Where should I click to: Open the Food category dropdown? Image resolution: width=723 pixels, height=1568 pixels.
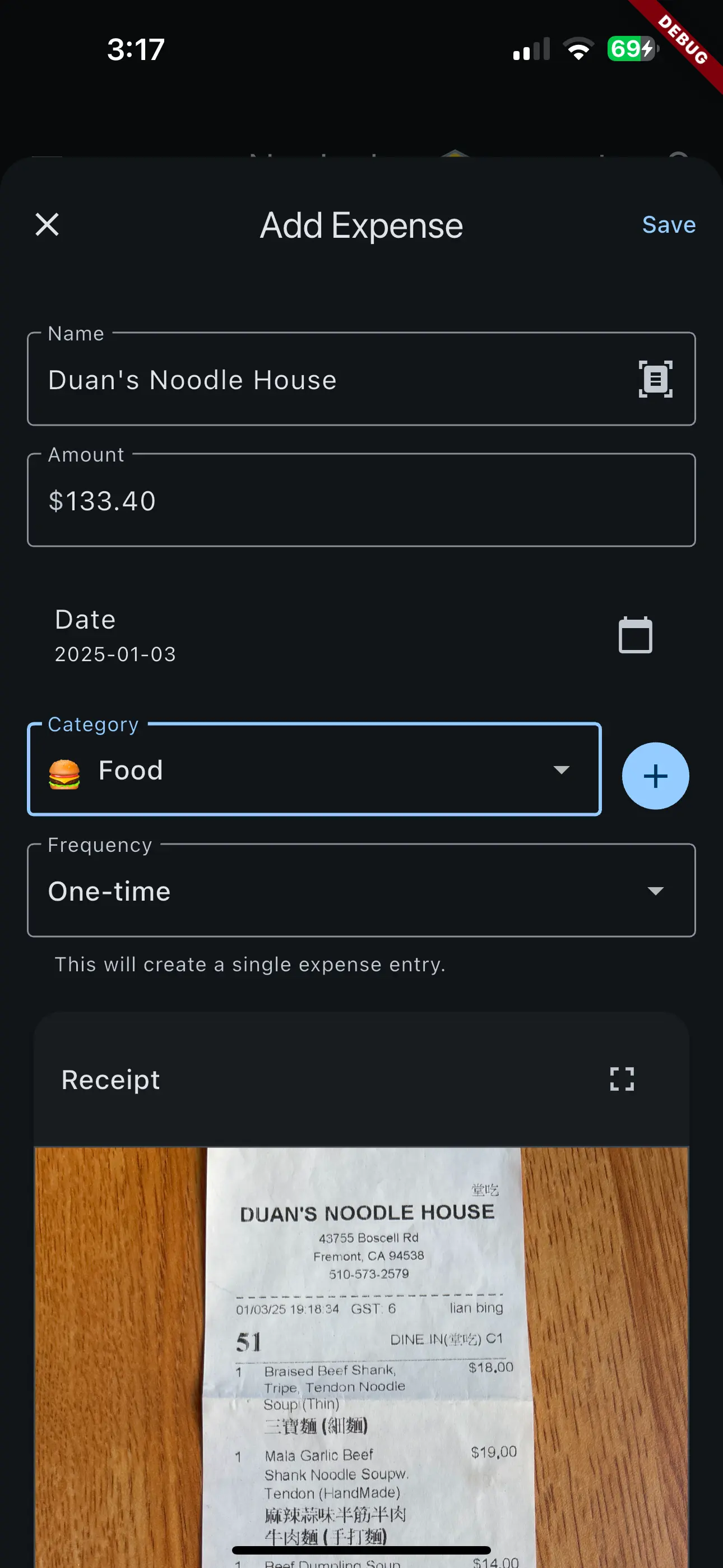coord(313,770)
